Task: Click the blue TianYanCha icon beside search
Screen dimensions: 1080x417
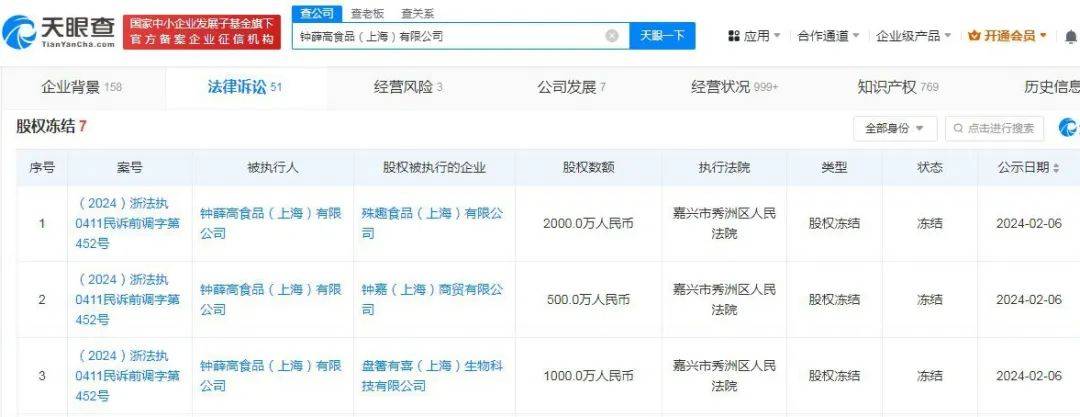Action: click(x=1068, y=128)
